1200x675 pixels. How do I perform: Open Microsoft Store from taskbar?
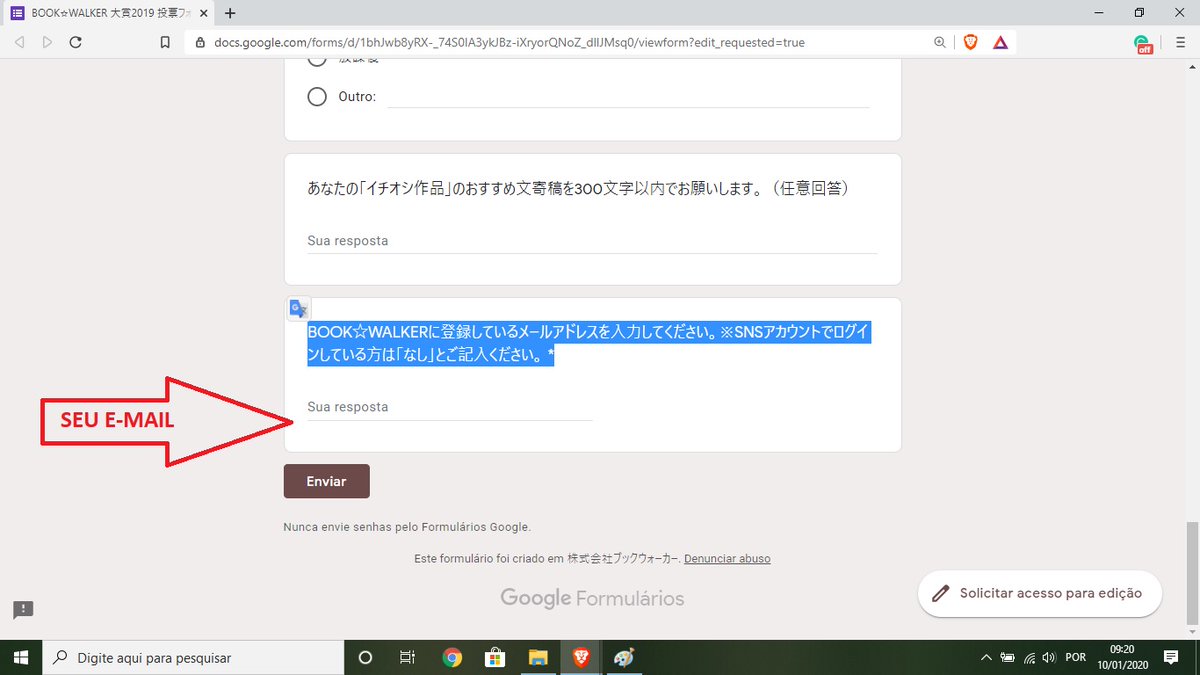coord(495,657)
